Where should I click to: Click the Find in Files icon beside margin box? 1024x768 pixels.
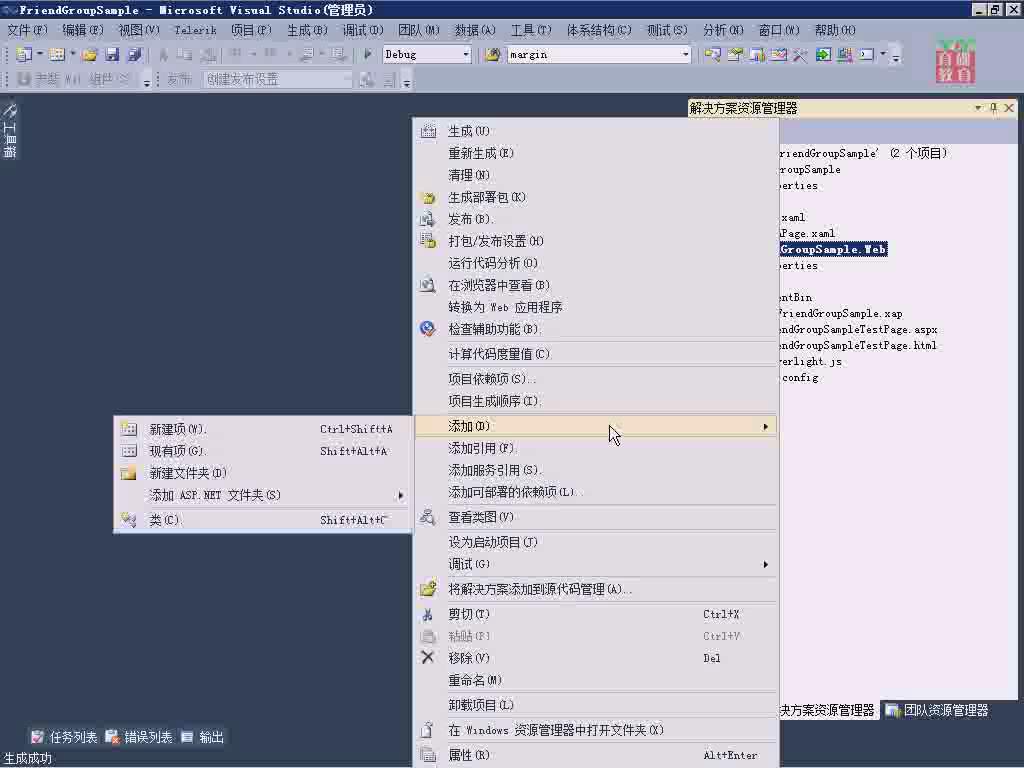(493, 55)
